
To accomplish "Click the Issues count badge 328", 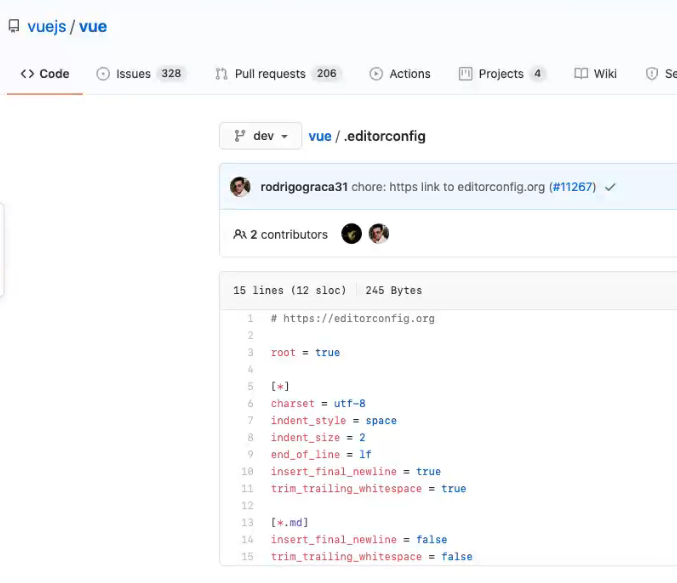I will point(171,73).
